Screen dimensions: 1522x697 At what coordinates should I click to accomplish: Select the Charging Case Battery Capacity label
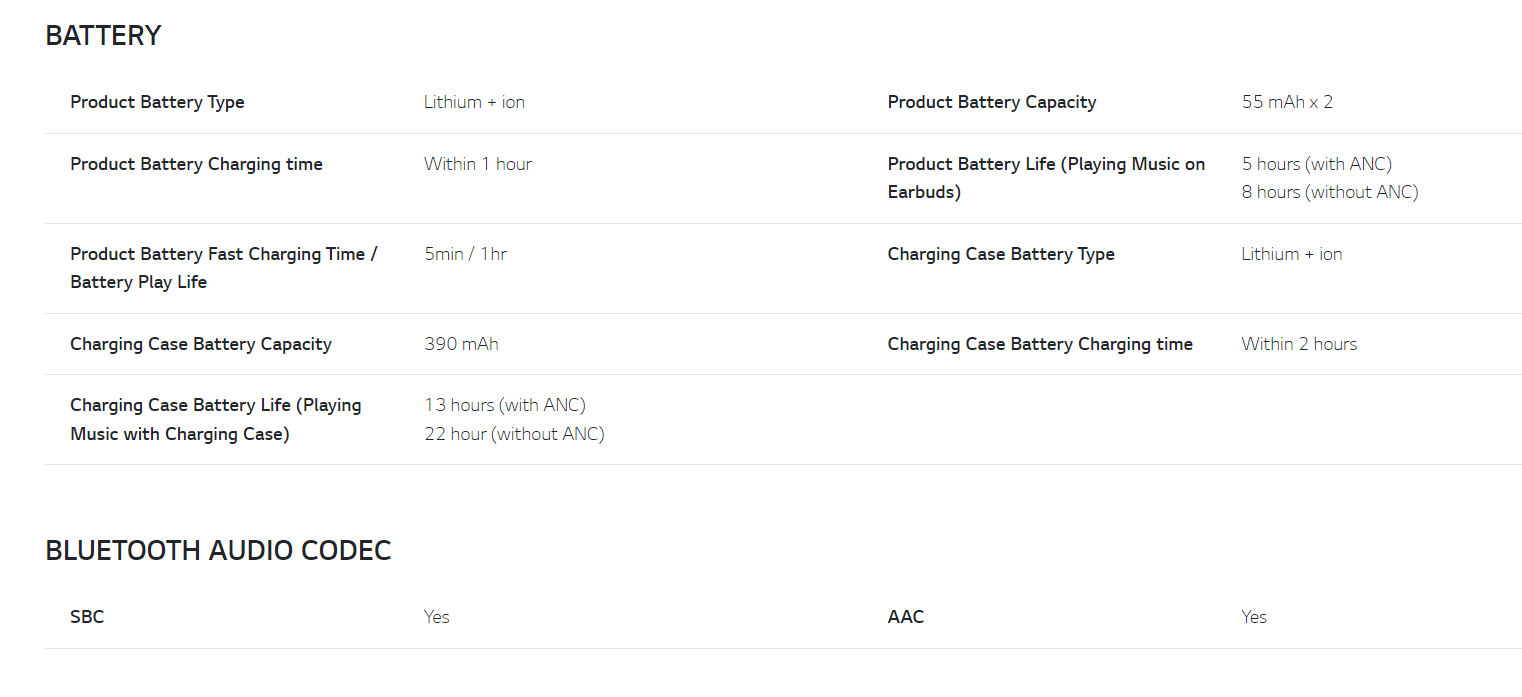200,344
